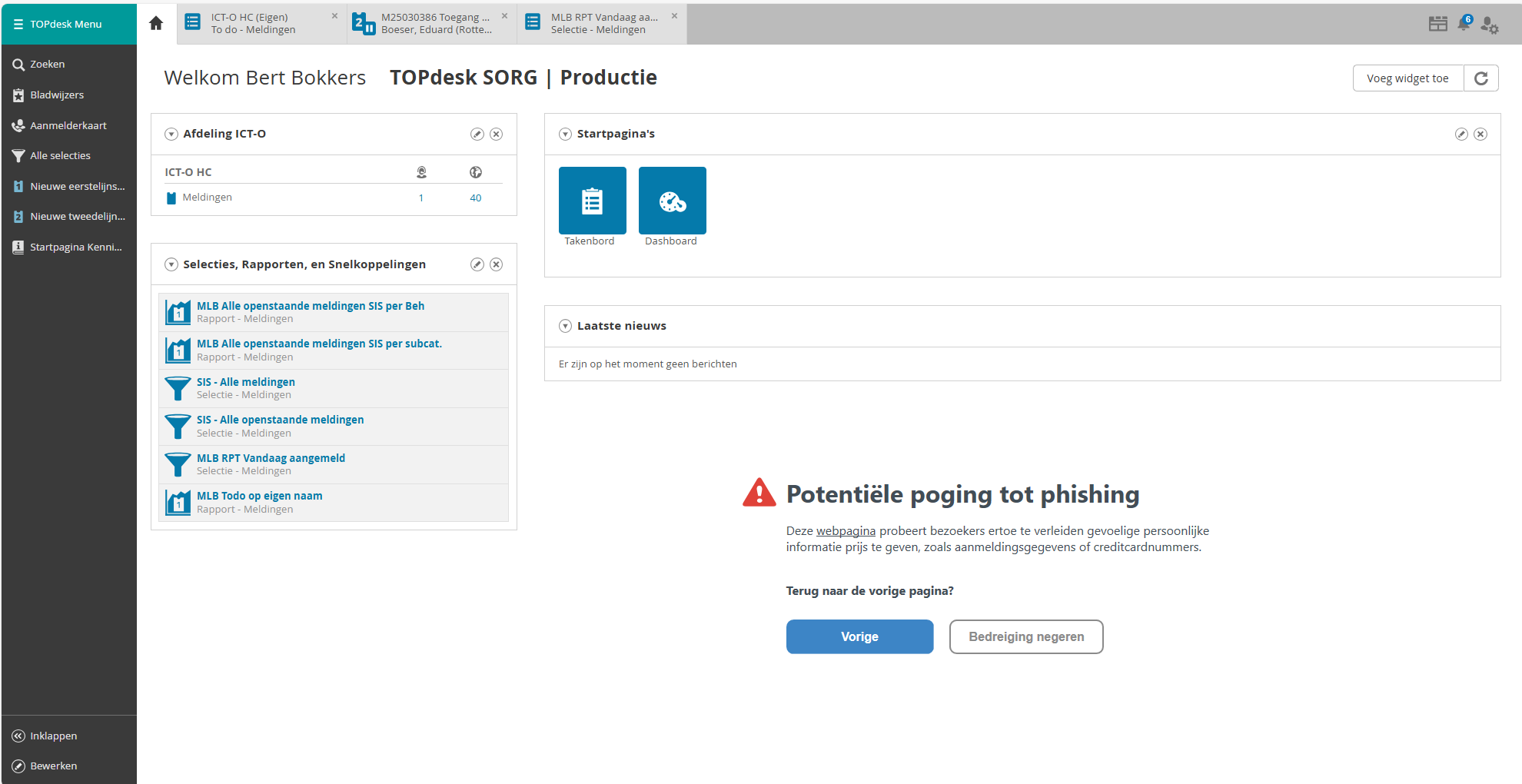Create Nieuwe tweedelijns melding
This screenshot has width=1522, height=784.
[69, 217]
